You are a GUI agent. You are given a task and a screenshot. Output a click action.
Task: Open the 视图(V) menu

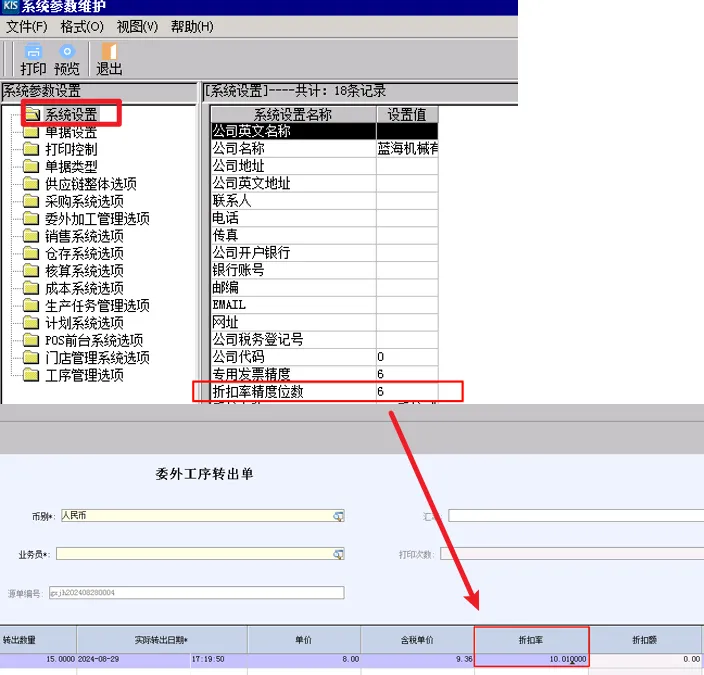pyautogui.click(x=137, y=26)
